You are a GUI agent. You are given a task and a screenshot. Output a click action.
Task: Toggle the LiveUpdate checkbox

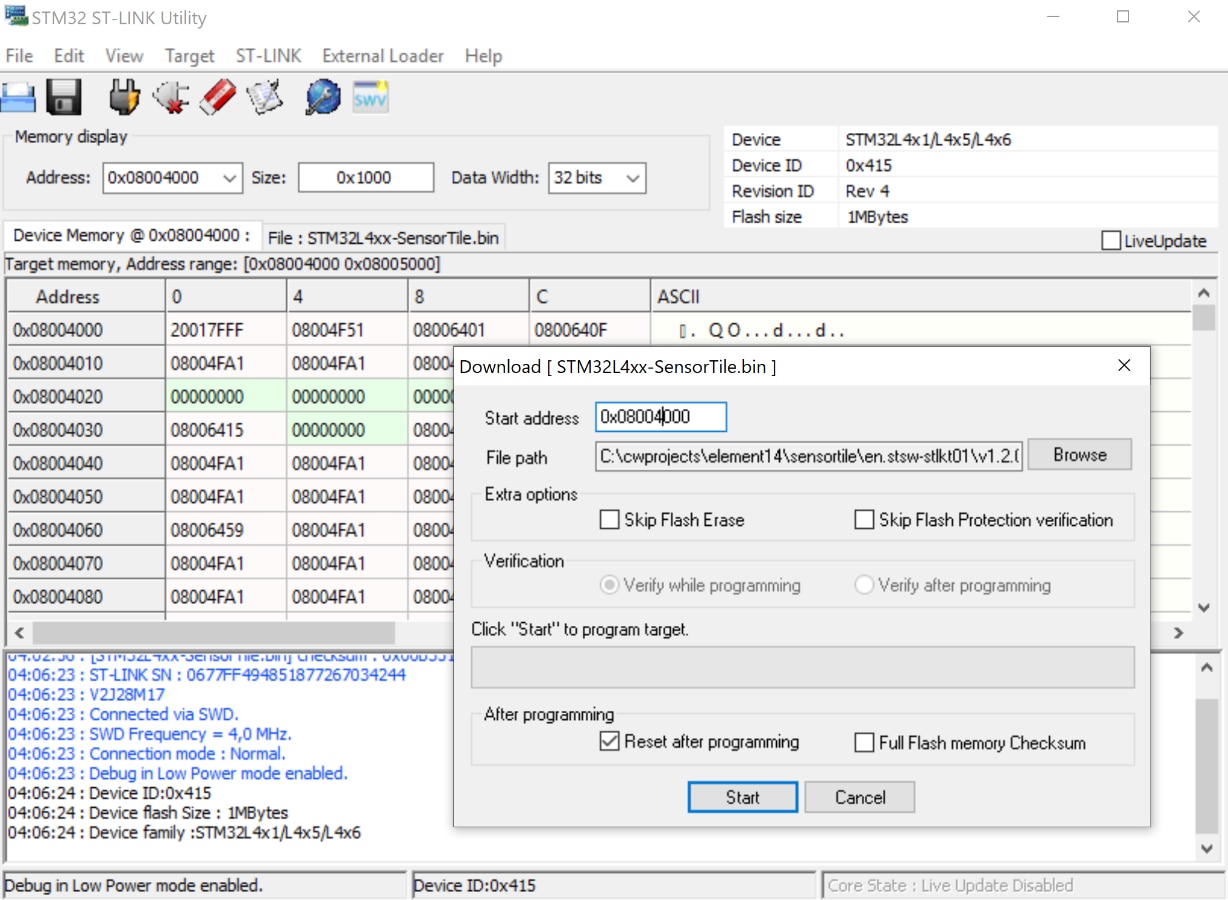point(1111,241)
